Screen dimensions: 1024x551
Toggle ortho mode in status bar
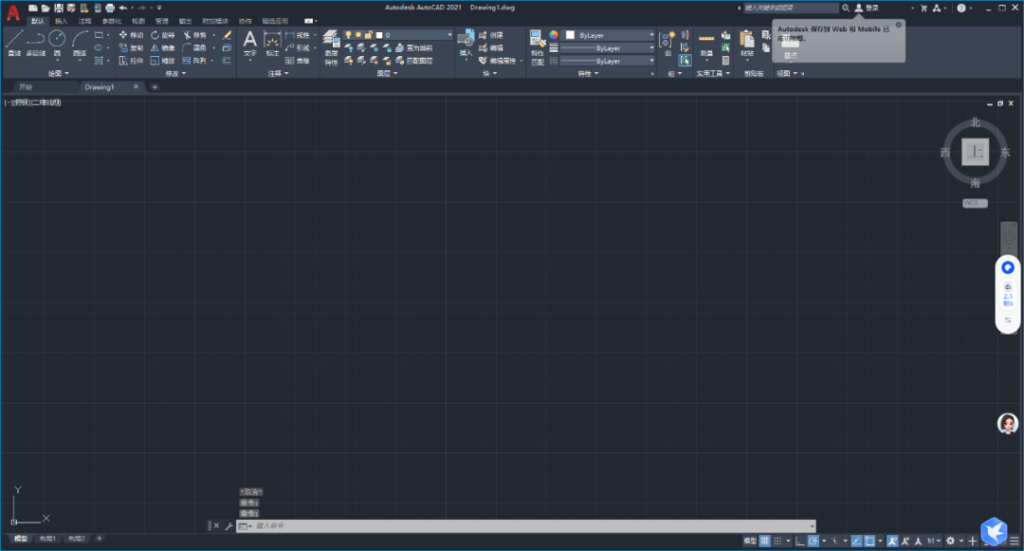pyautogui.click(x=798, y=541)
